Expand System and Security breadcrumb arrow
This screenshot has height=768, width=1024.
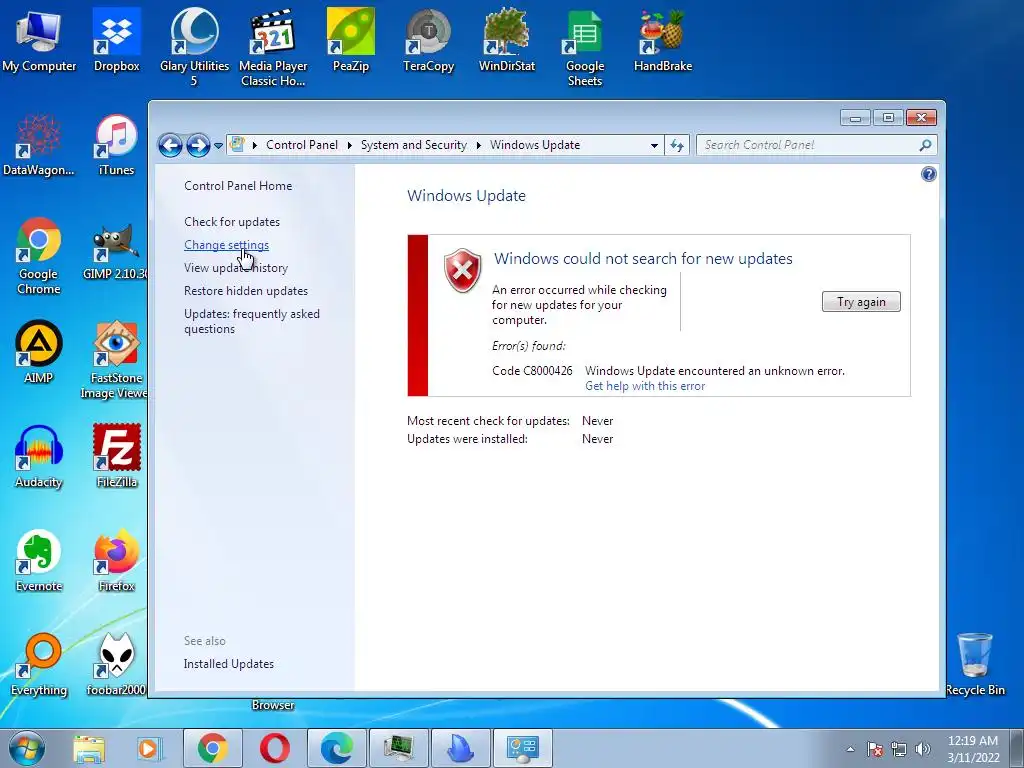[x=479, y=145]
